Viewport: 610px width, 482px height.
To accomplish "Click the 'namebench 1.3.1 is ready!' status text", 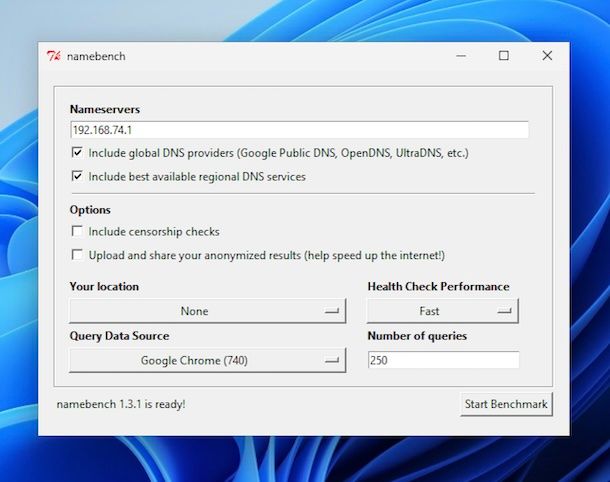I will tap(121, 404).
